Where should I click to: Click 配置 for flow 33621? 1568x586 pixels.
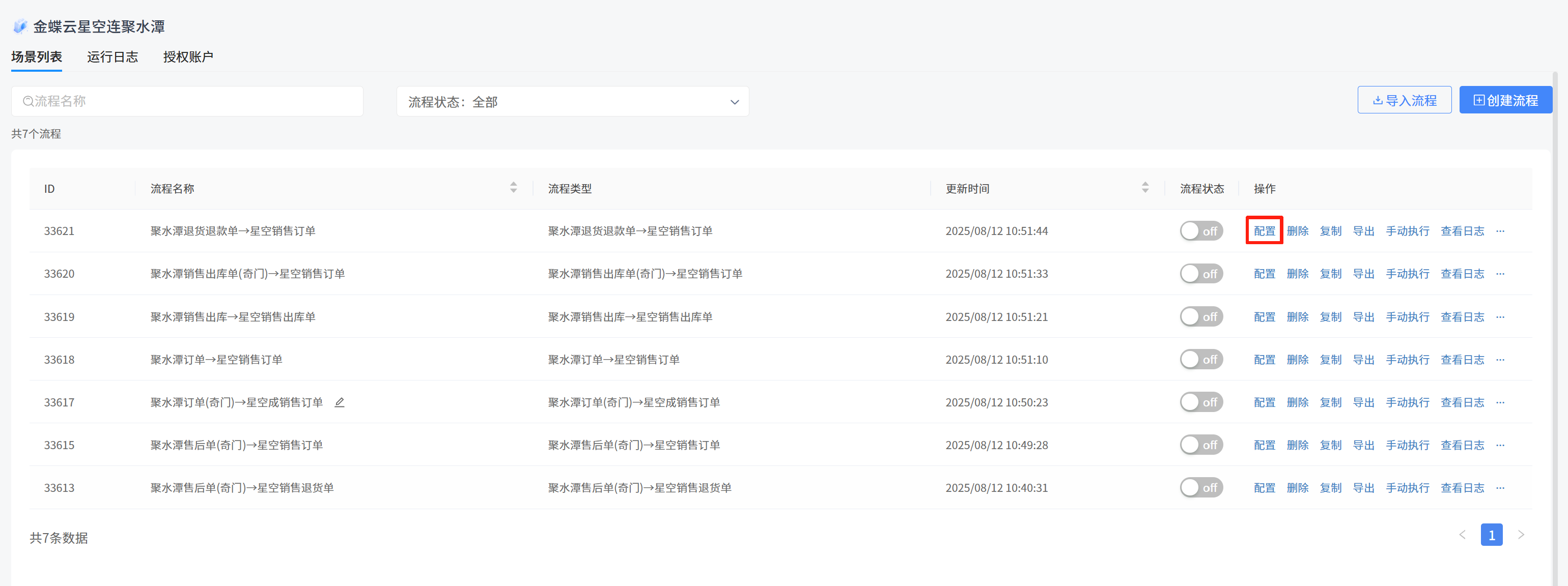click(x=1264, y=231)
